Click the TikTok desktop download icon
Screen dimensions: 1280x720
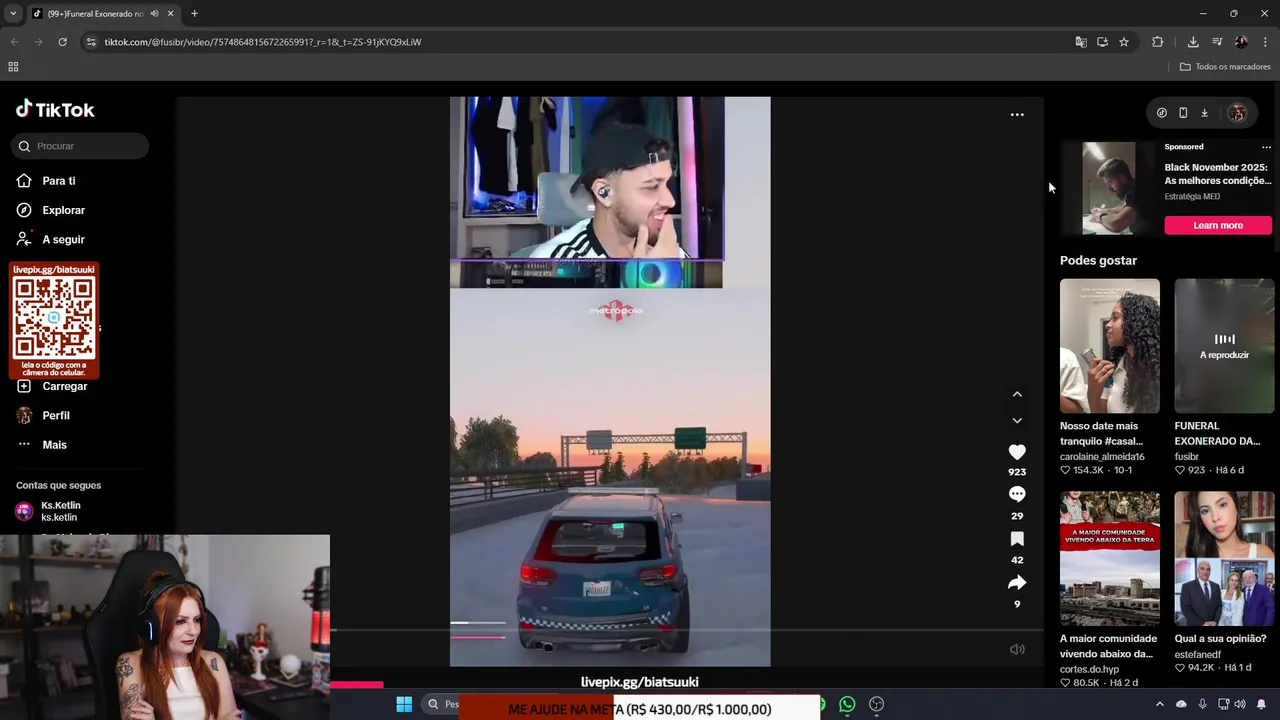click(1204, 113)
